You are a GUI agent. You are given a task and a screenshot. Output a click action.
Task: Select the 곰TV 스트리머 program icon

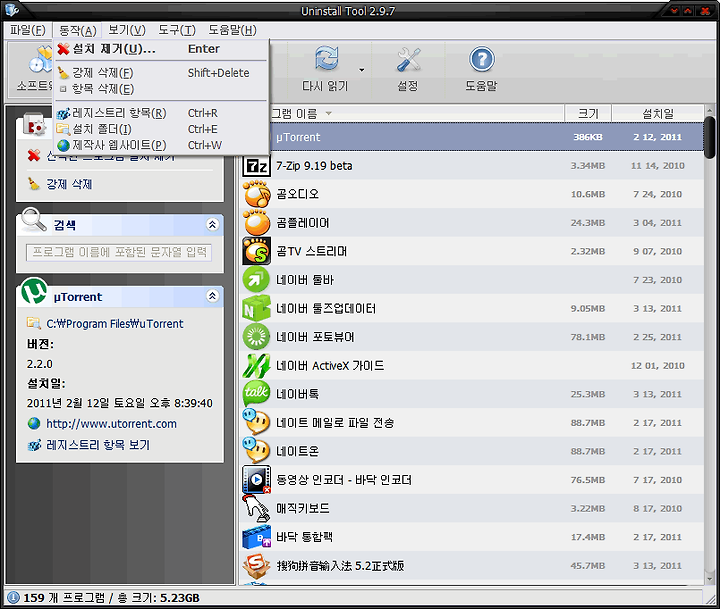point(256,251)
